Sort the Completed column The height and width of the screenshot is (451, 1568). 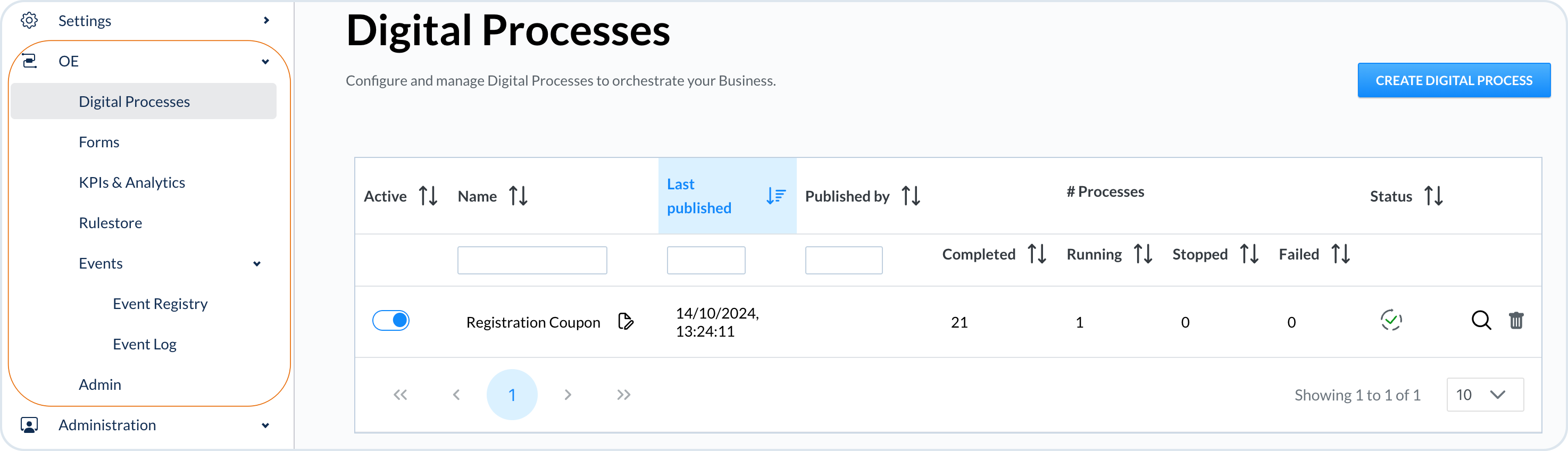(1037, 254)
